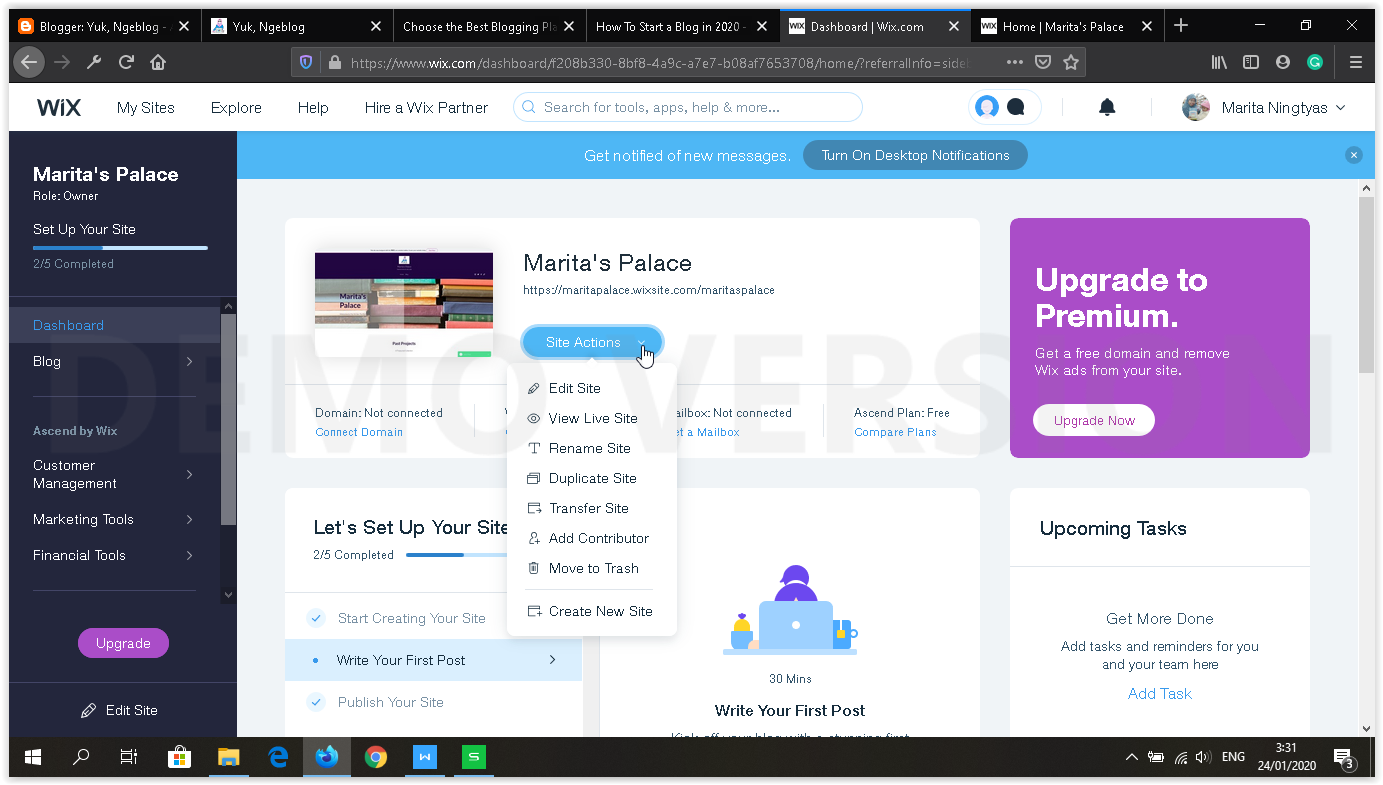Launch Chrome from the taskbar

[376, 757]
